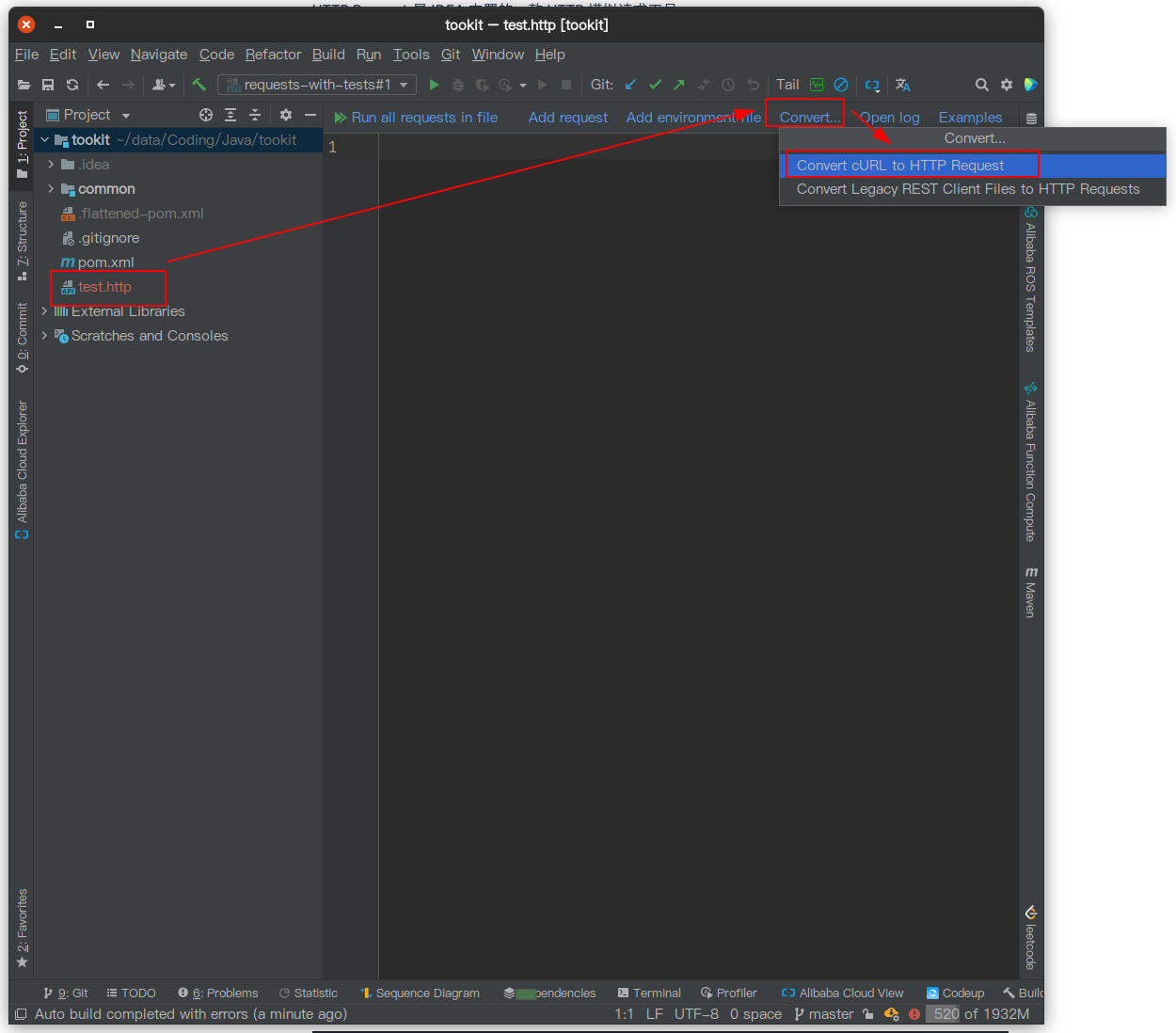Open the Terminal tool window tab
Image resolution: width=1176 pixels, height=1033 pixels.
tap(649, 993)
